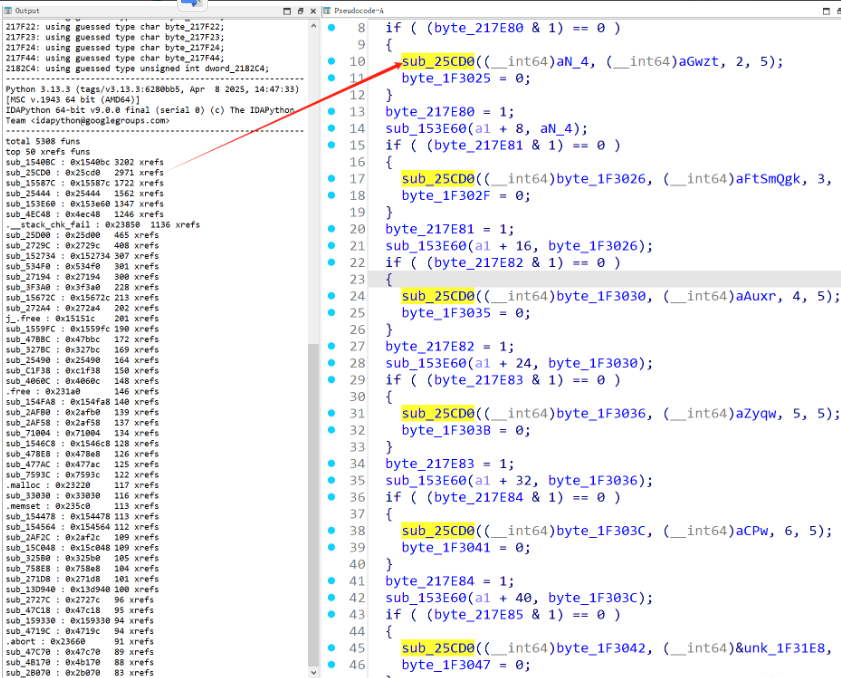Select 'sub_1540BC : 0x1540bc 3202 xrefs' output row
Screen dimensions: 841x678
[85, 162]
